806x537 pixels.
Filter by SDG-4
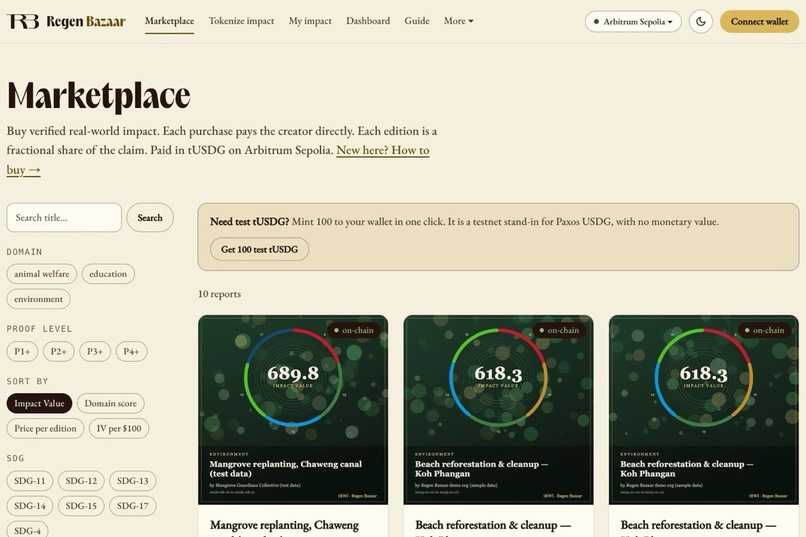tap(28, 531)
